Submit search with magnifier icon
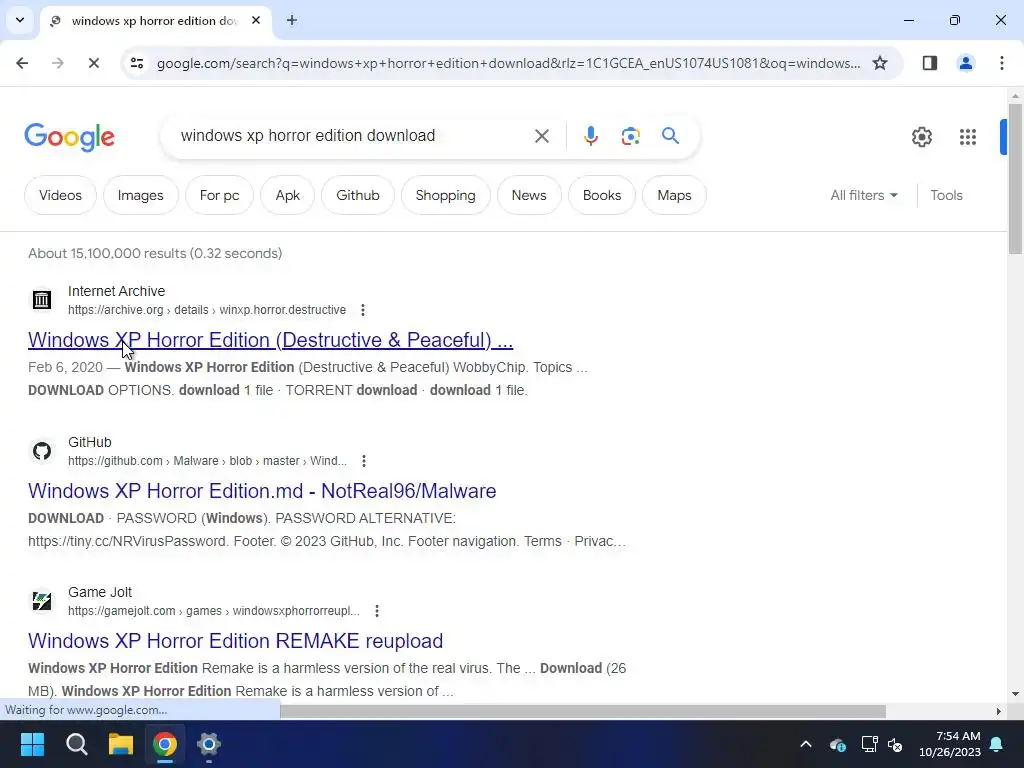1024x768 pixels. pos(670,136)
